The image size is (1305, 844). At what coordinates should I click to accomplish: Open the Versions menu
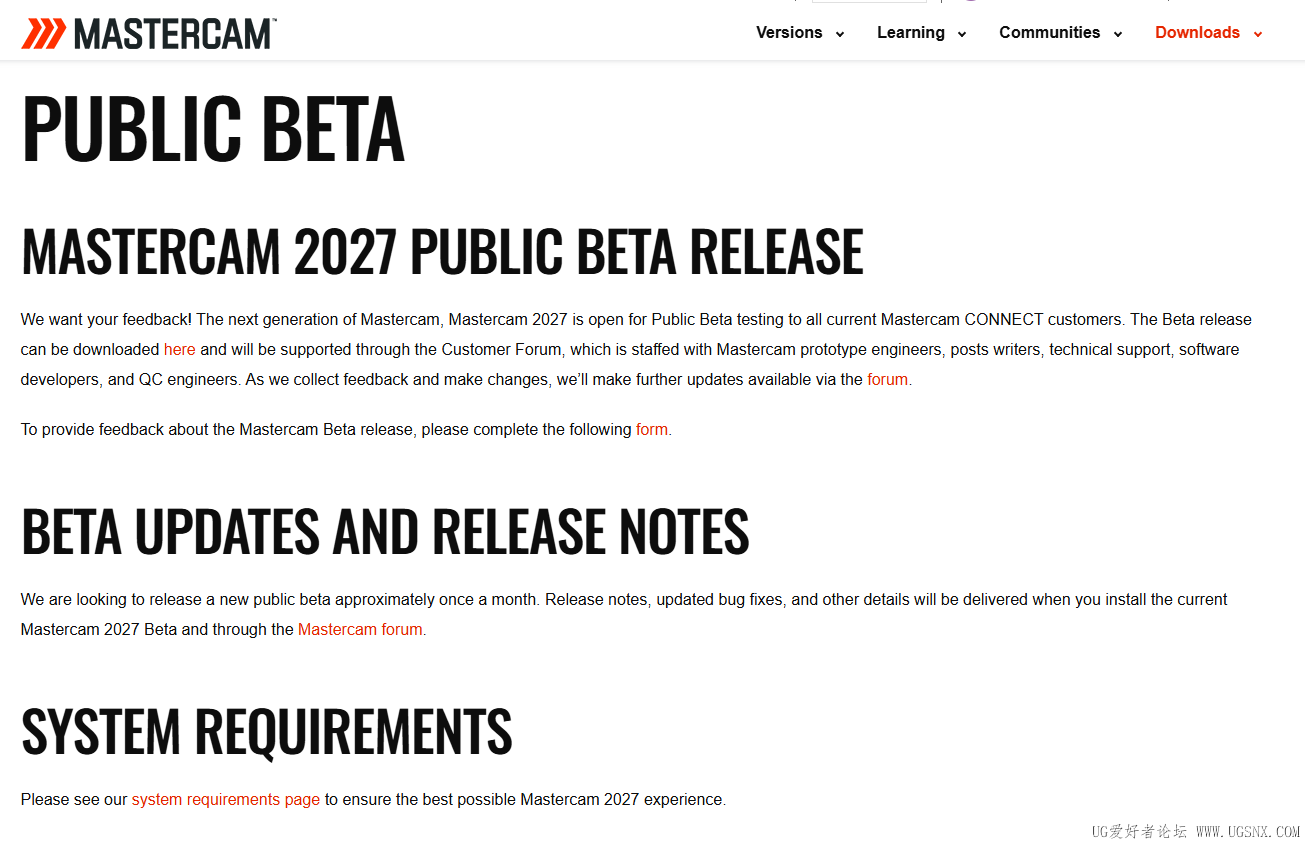[788, 33]
